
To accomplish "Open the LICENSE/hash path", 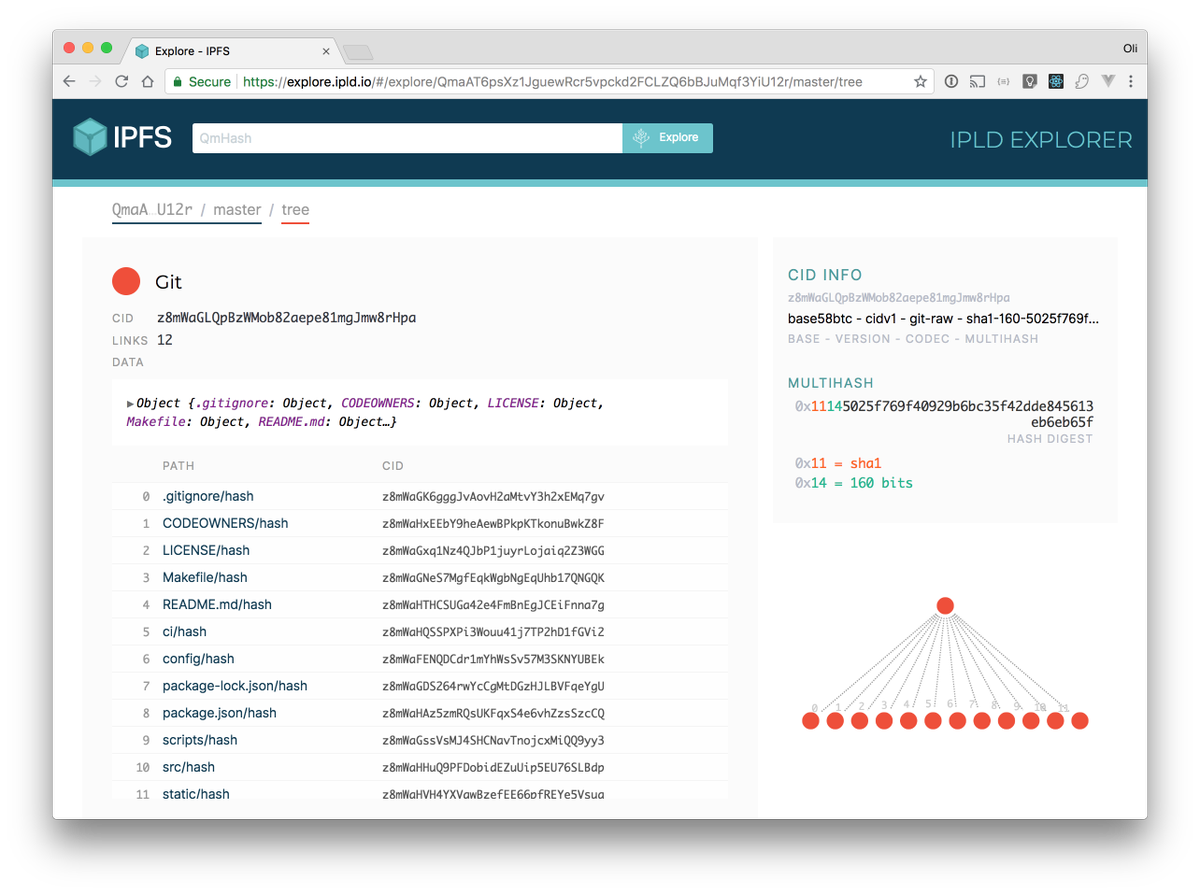I will [x=206, y=550].
